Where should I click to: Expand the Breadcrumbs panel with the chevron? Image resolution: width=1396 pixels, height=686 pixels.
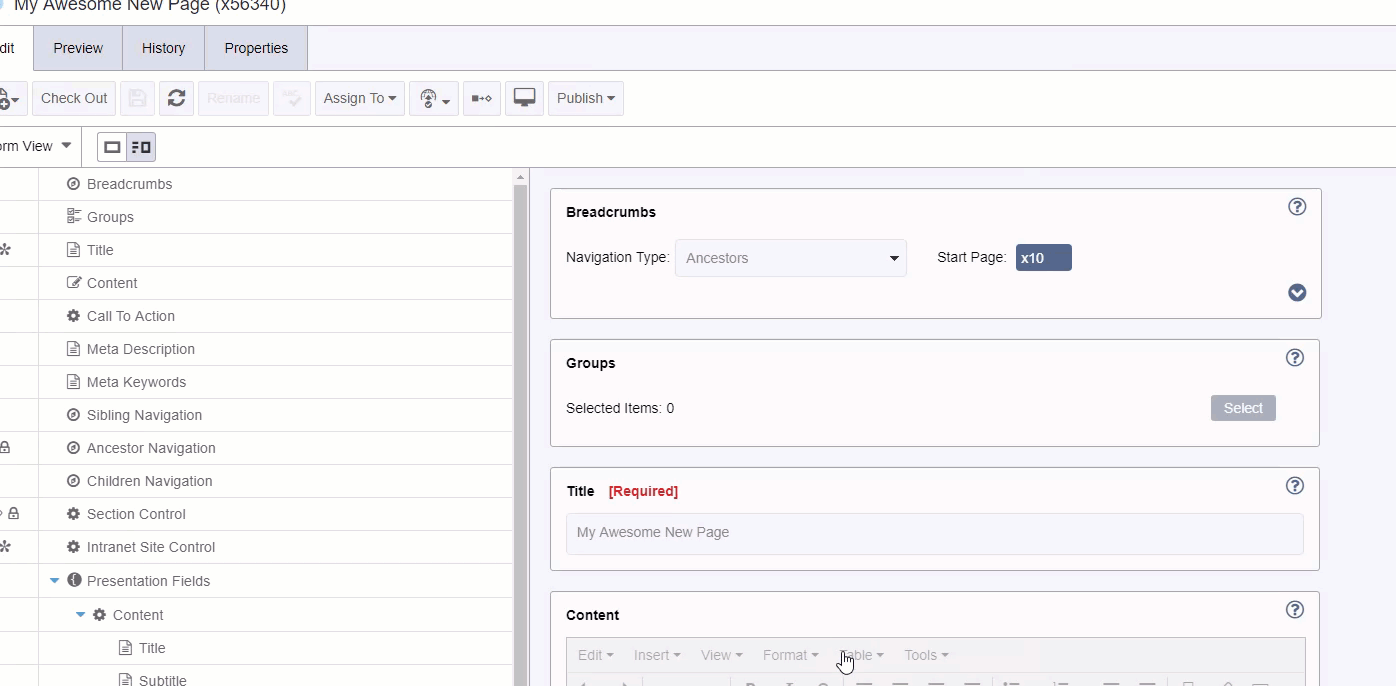tap(1297, 293)
